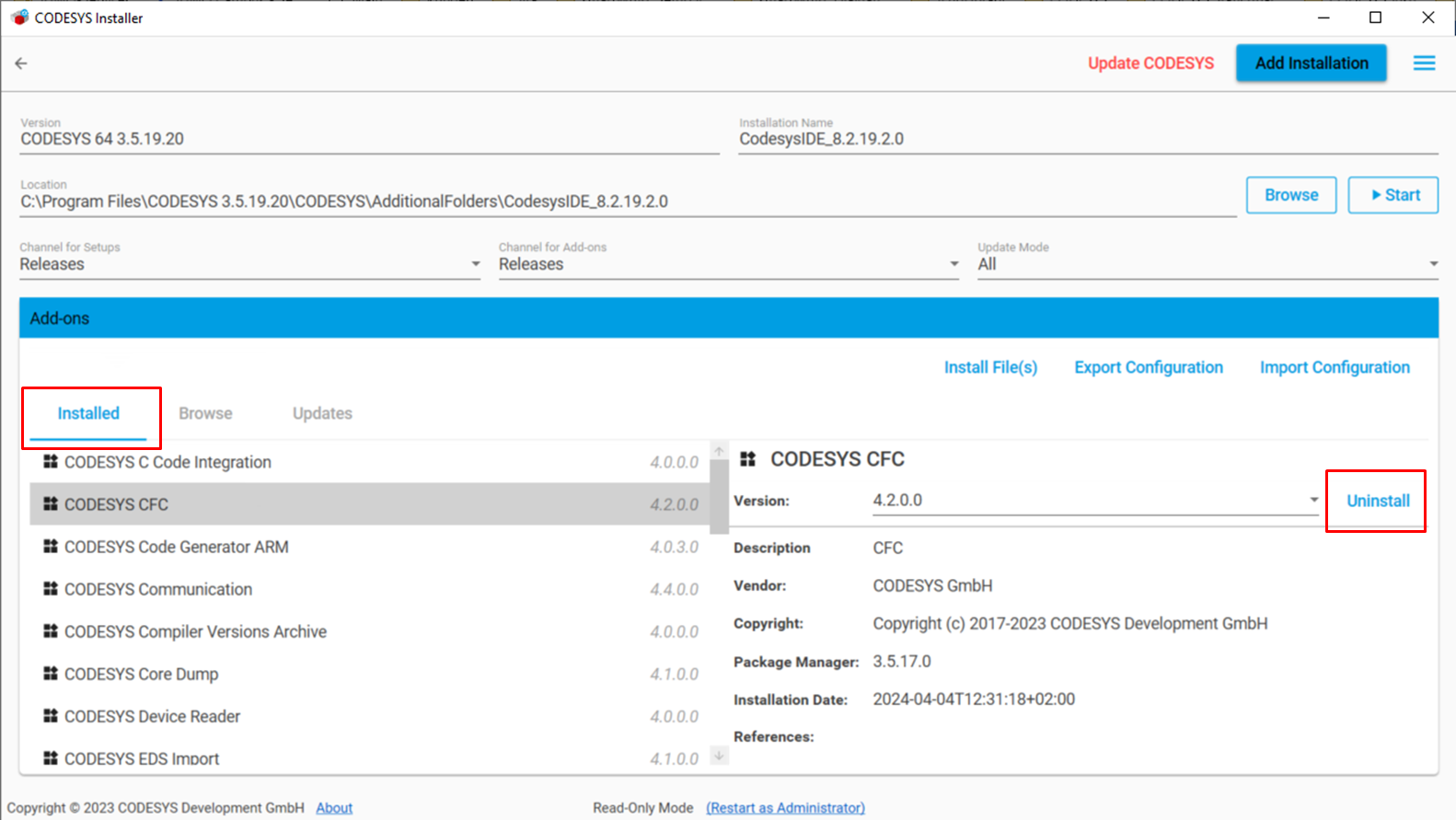Viewport: 1456px width, 820px height.
Task: Click the CODESYS Core Dump package icon
Action: click(x=51, y=674)
